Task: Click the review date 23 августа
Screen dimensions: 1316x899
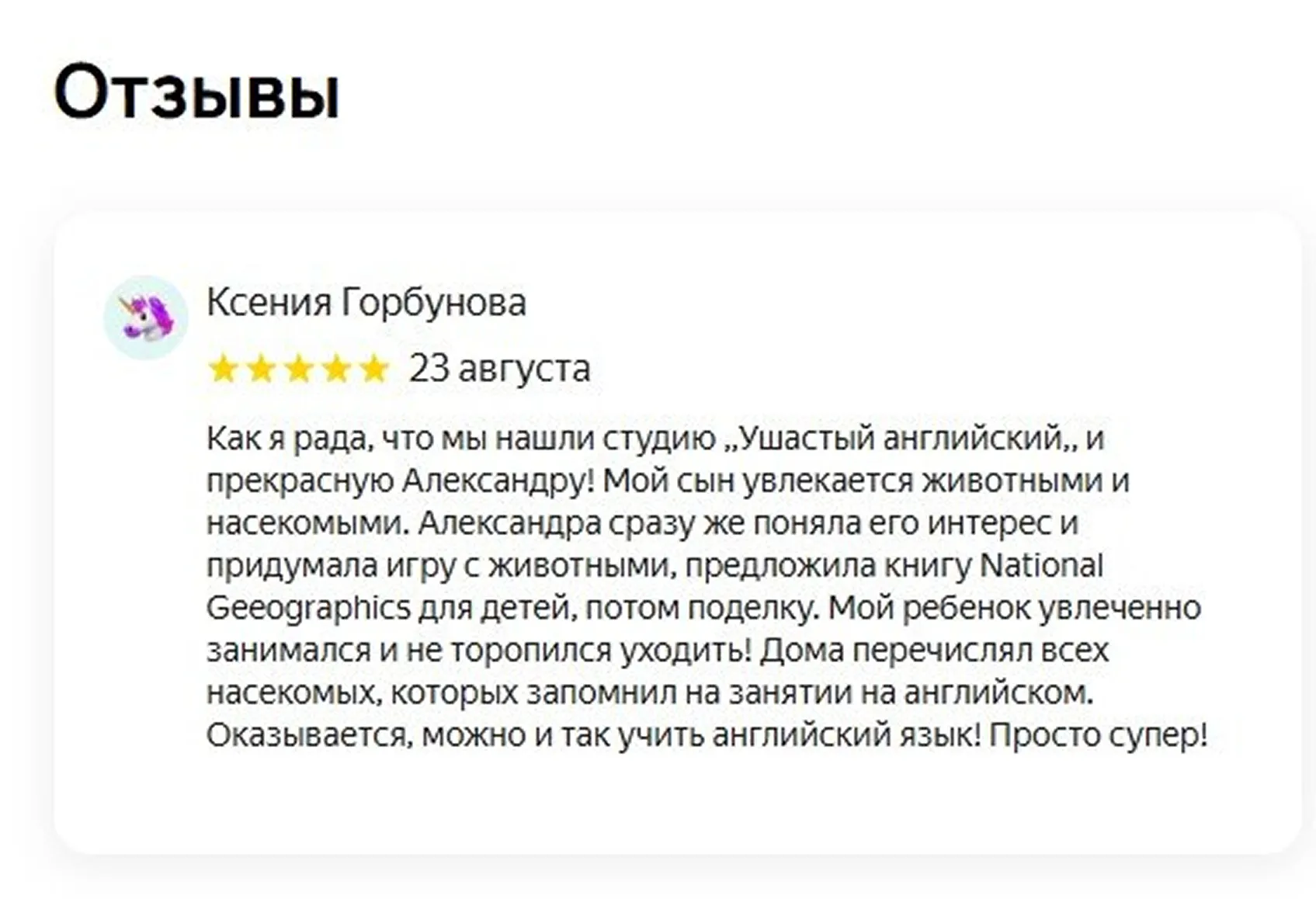Action: point(500,369)
